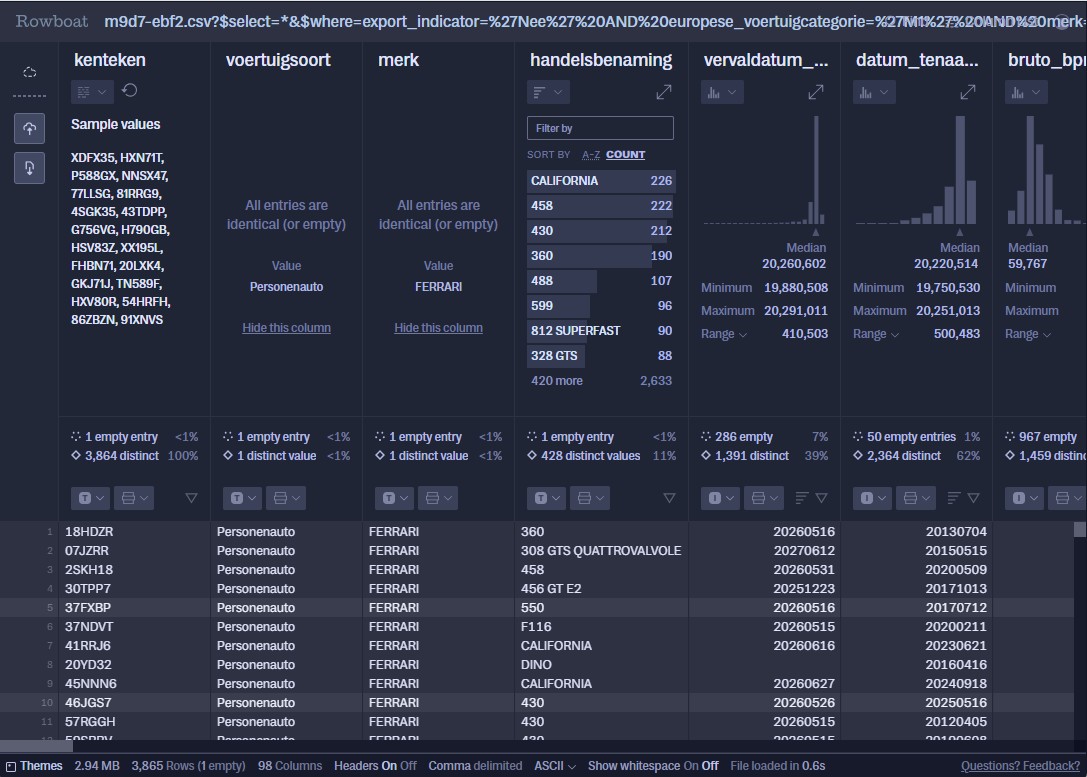
Task: Click the sort icon for the vervaldatum column
Action: coord(802,498)
